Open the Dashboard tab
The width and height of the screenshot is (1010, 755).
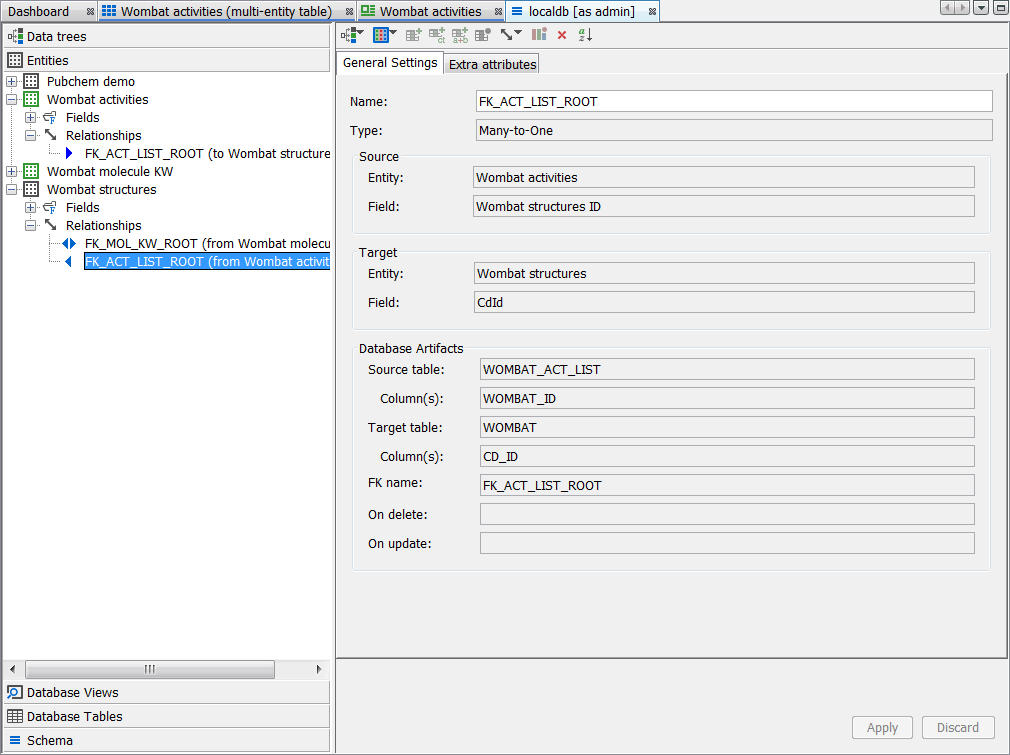point(39,11)
